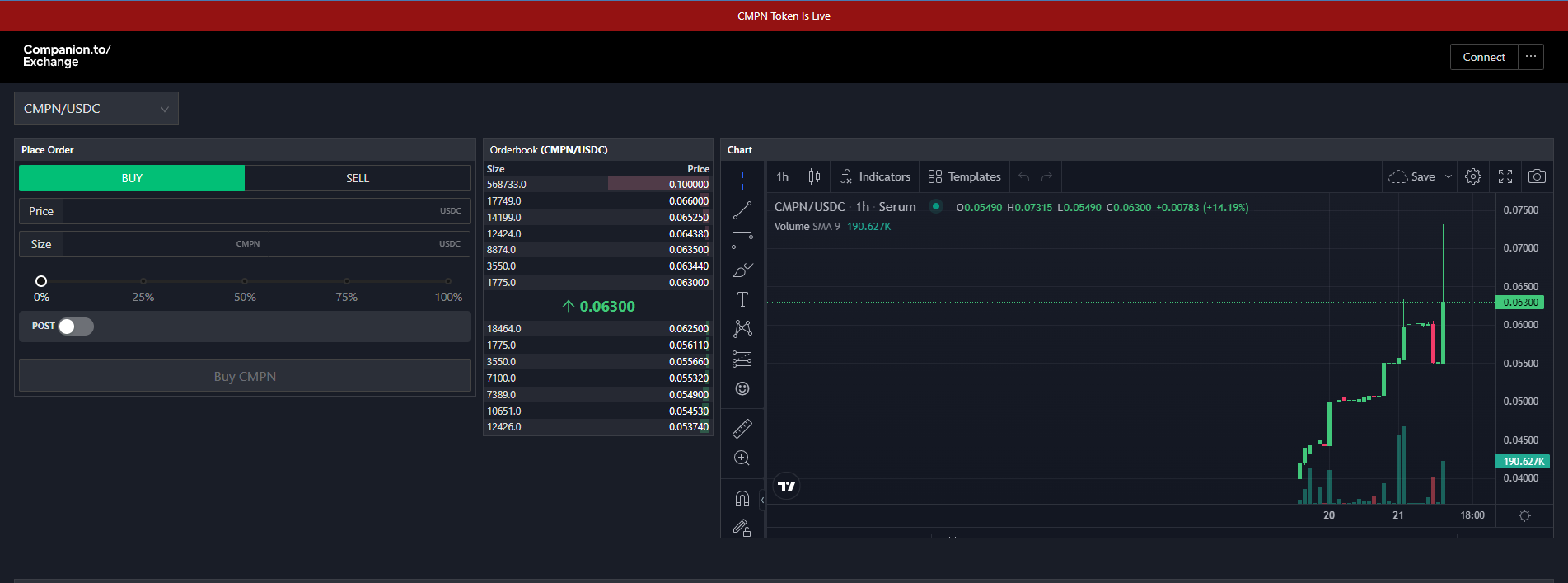
Task: Enter fullscreen chart mode
Action: (1505, 176)
